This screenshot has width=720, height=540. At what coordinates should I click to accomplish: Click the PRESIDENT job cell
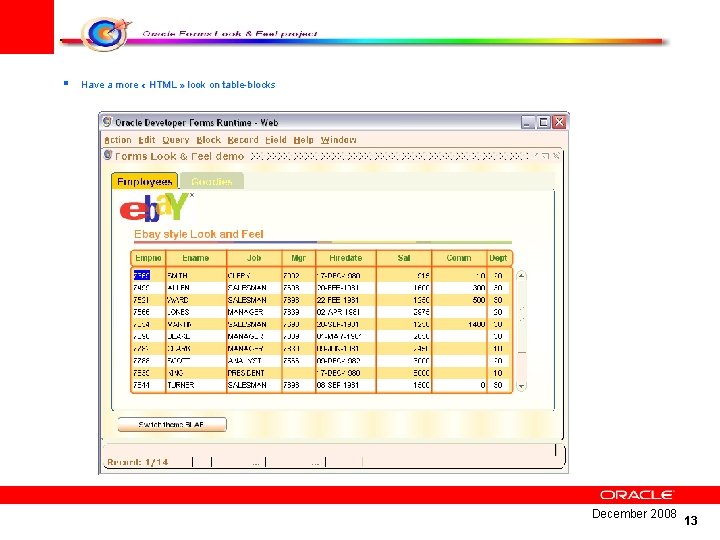pyautogui.click(x=254, y=373)
